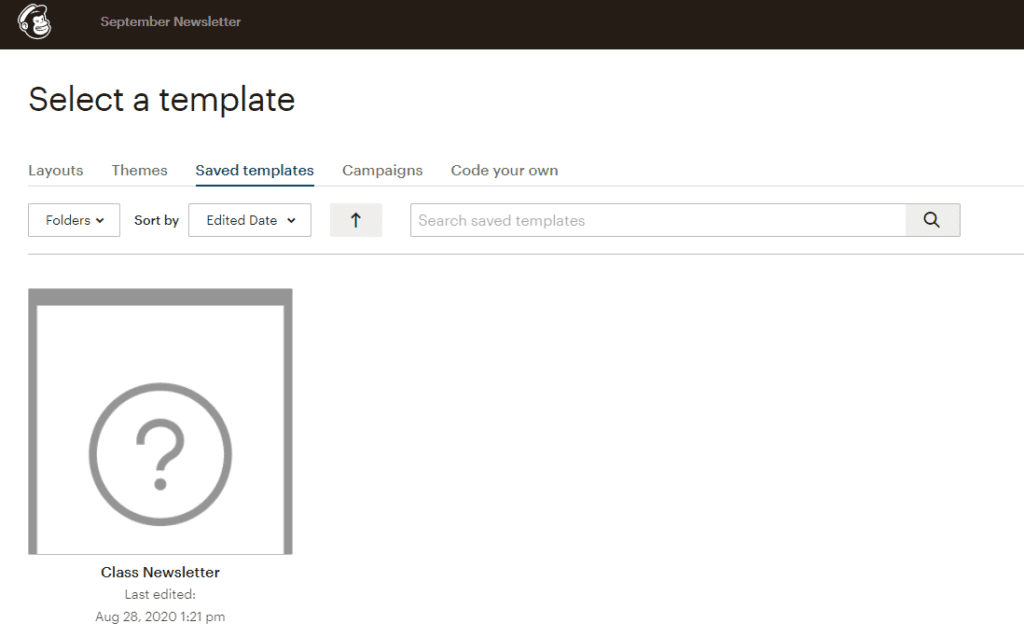
Task: Click the Select a template heading
Action: (161, 100)
